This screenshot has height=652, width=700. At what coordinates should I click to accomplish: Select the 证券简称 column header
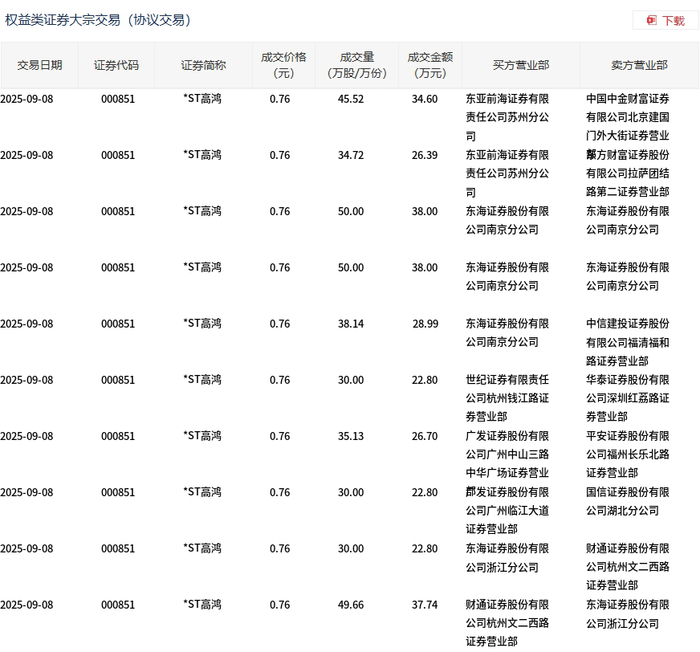(203, 65)
